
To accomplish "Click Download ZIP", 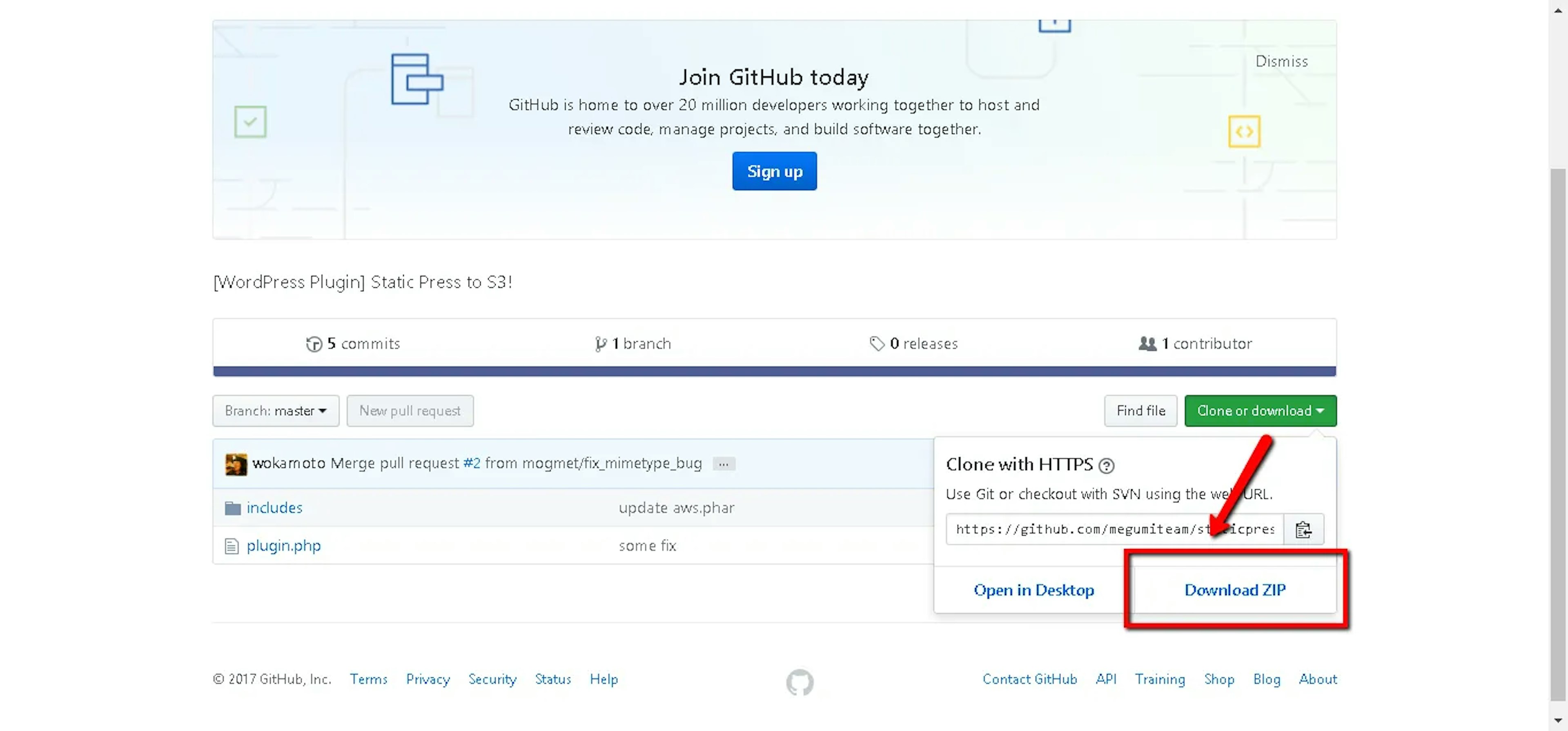I will coord(1234,590).
